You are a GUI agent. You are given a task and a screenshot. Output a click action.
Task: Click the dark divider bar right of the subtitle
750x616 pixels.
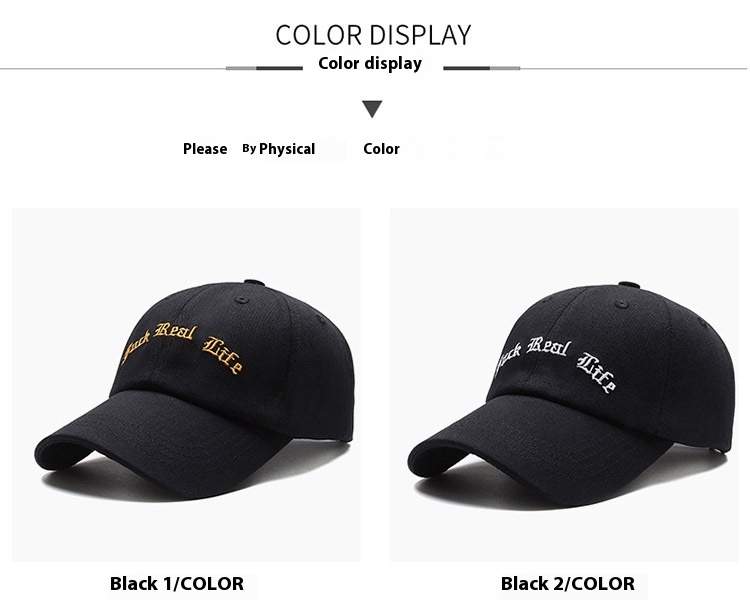click(x=466, y=68)
